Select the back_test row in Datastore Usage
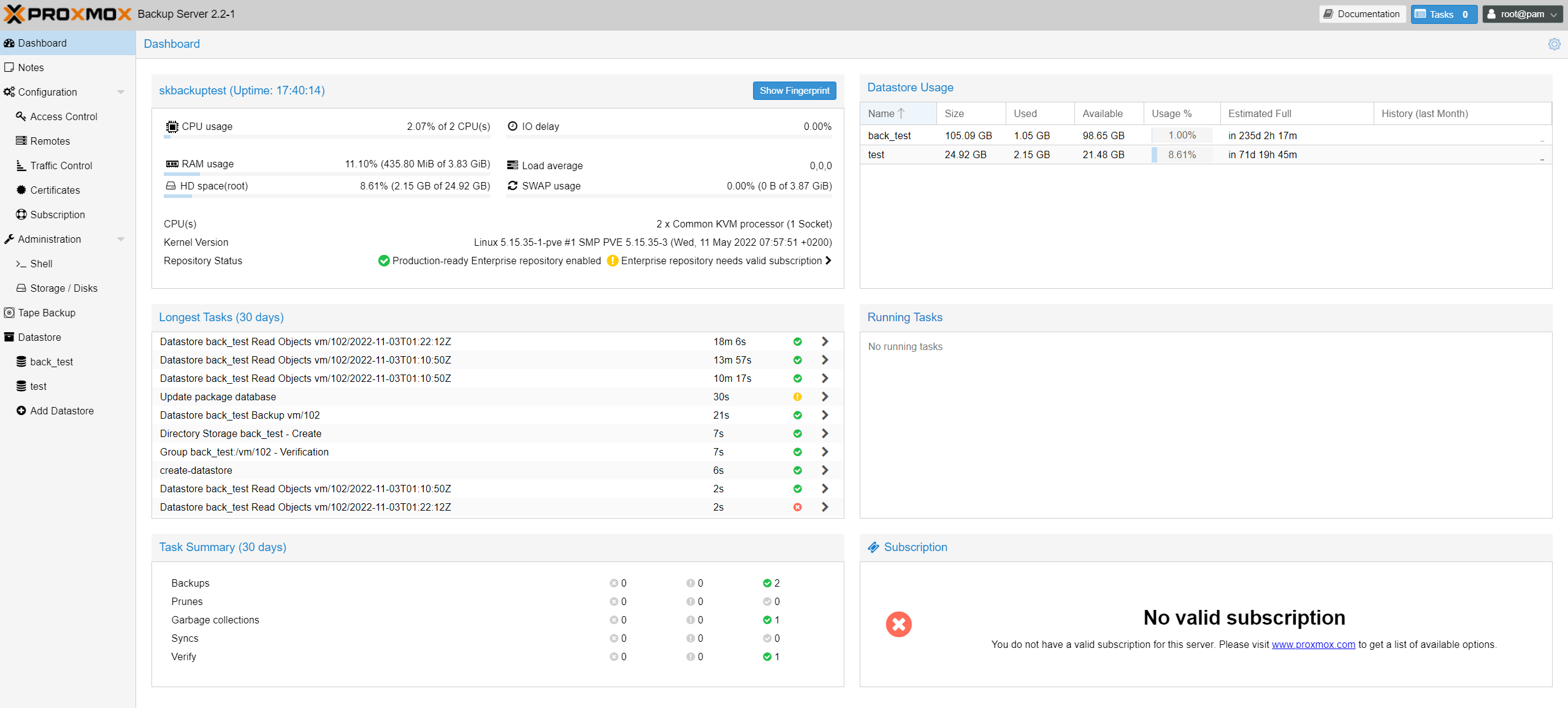This screenshot has height=708, width=1568. pos(1206,135)
